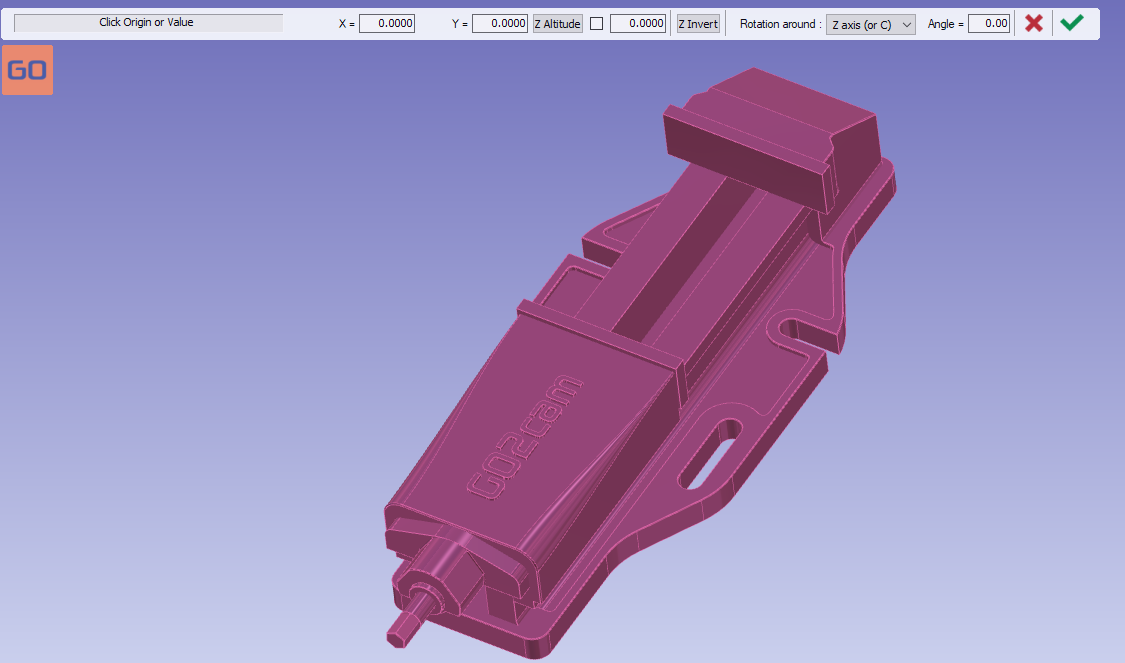Select the Angle input field

988,24
